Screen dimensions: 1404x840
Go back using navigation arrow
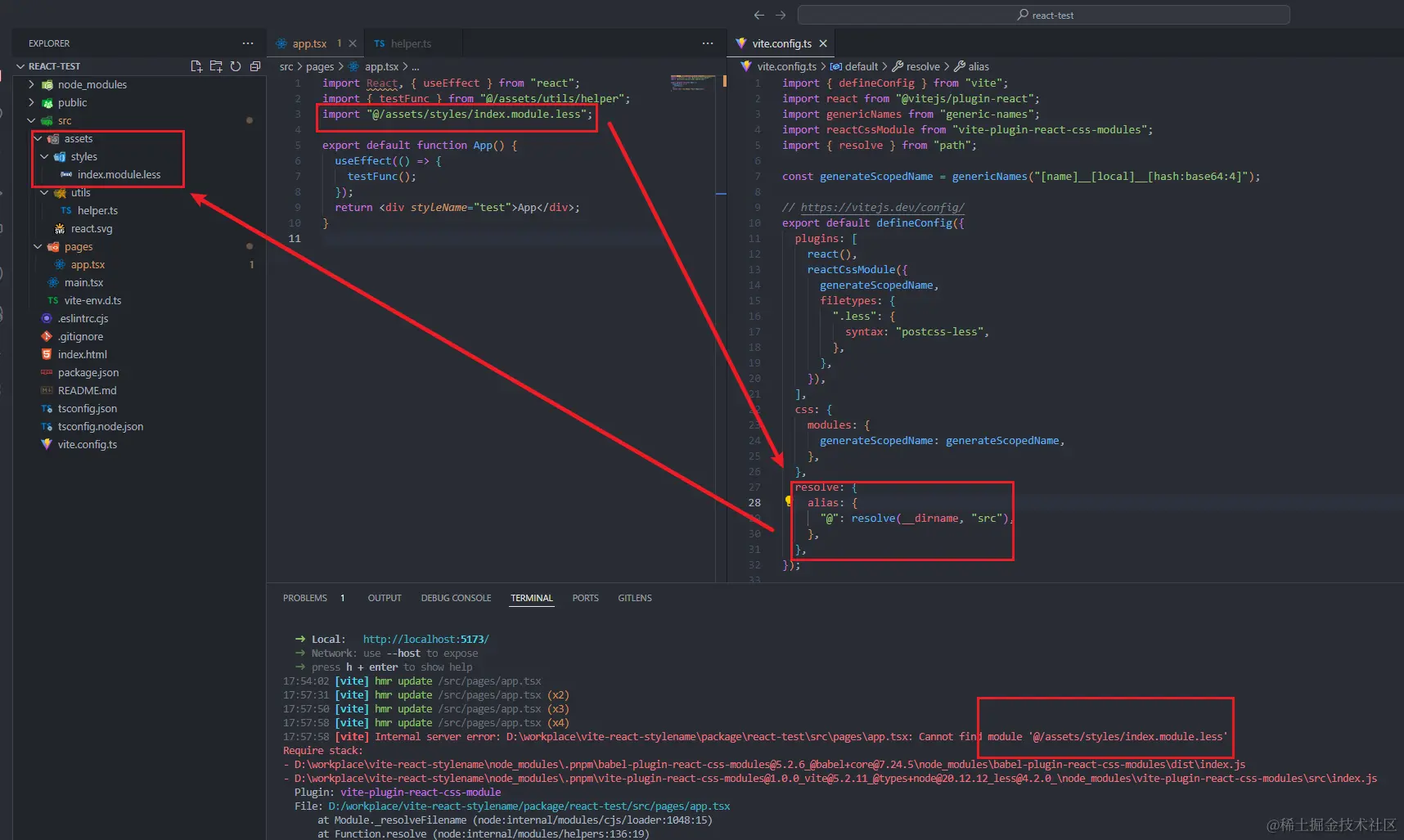click(759, 15)
